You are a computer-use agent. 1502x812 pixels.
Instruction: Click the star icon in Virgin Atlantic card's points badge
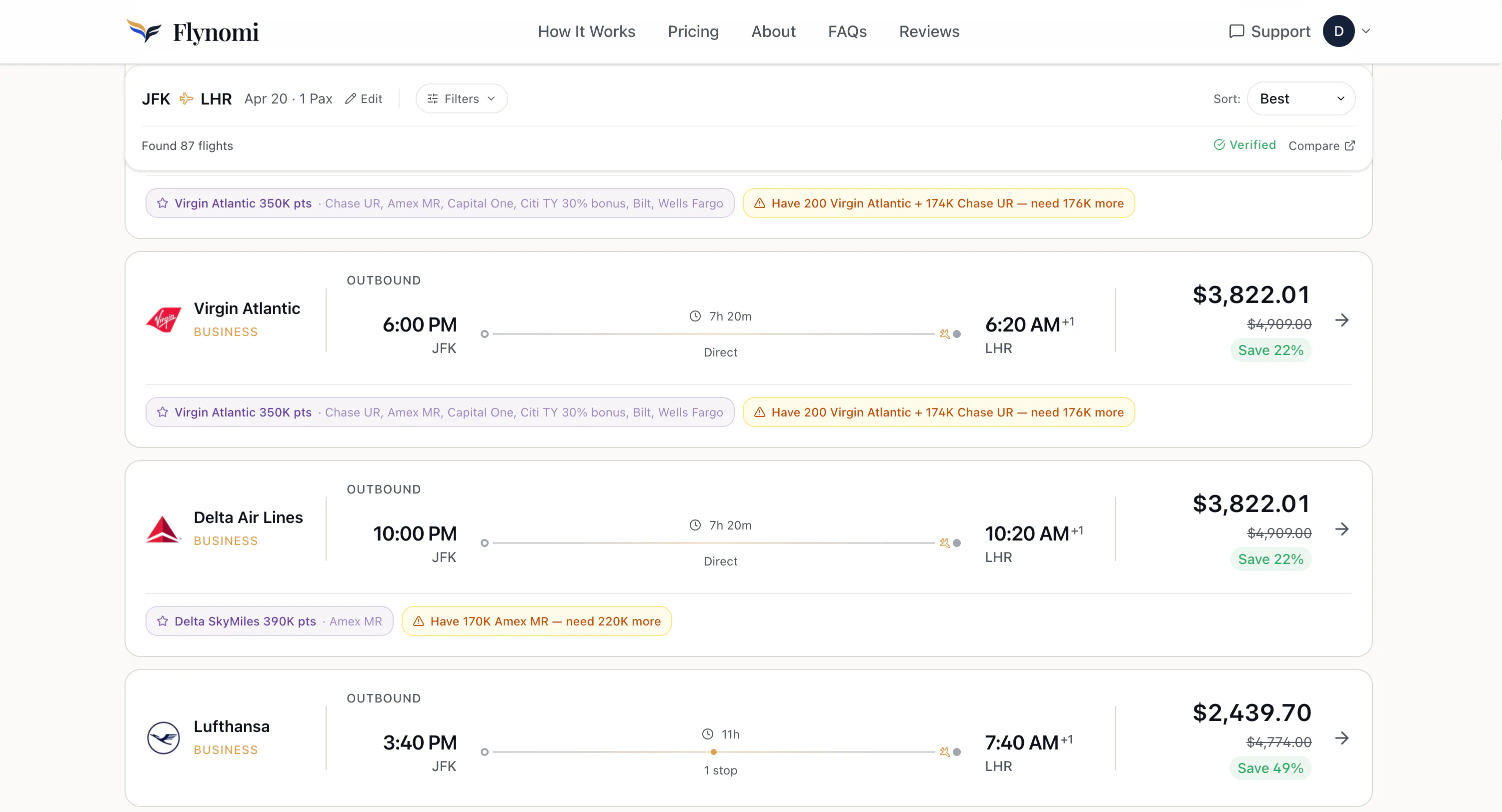(x=163, y=412)
